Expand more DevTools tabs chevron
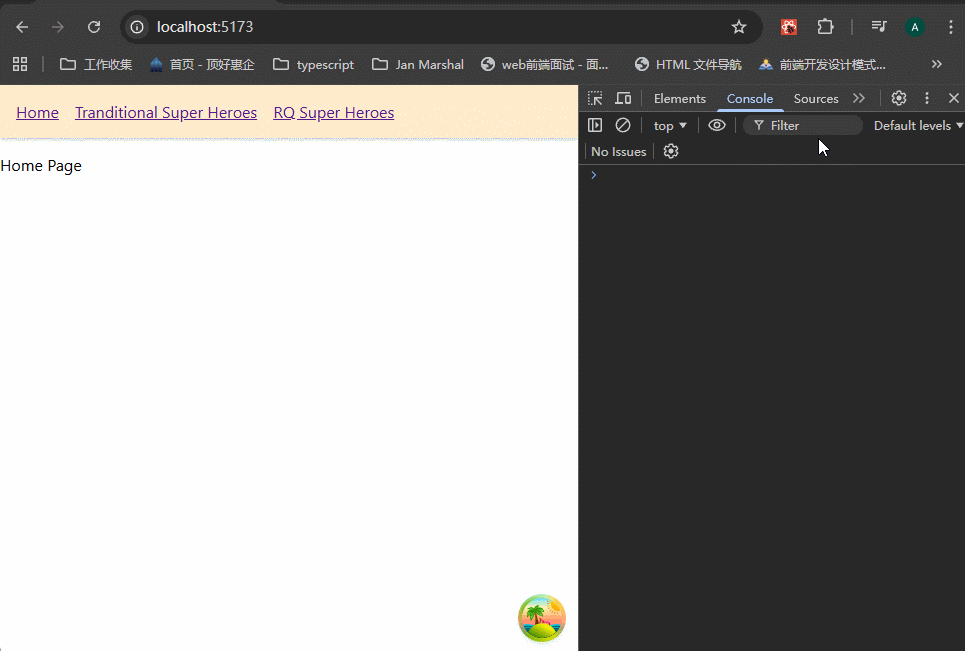This screenshot has height=651, width=965. tap(859, 98)
